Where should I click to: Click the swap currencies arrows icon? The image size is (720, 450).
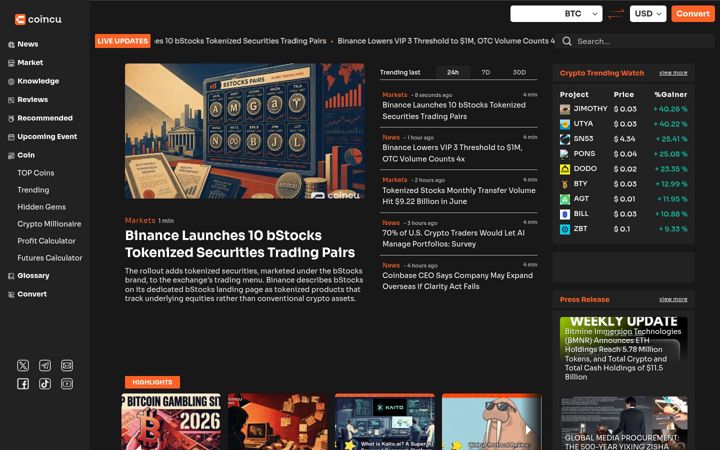(x=616, y=14)
